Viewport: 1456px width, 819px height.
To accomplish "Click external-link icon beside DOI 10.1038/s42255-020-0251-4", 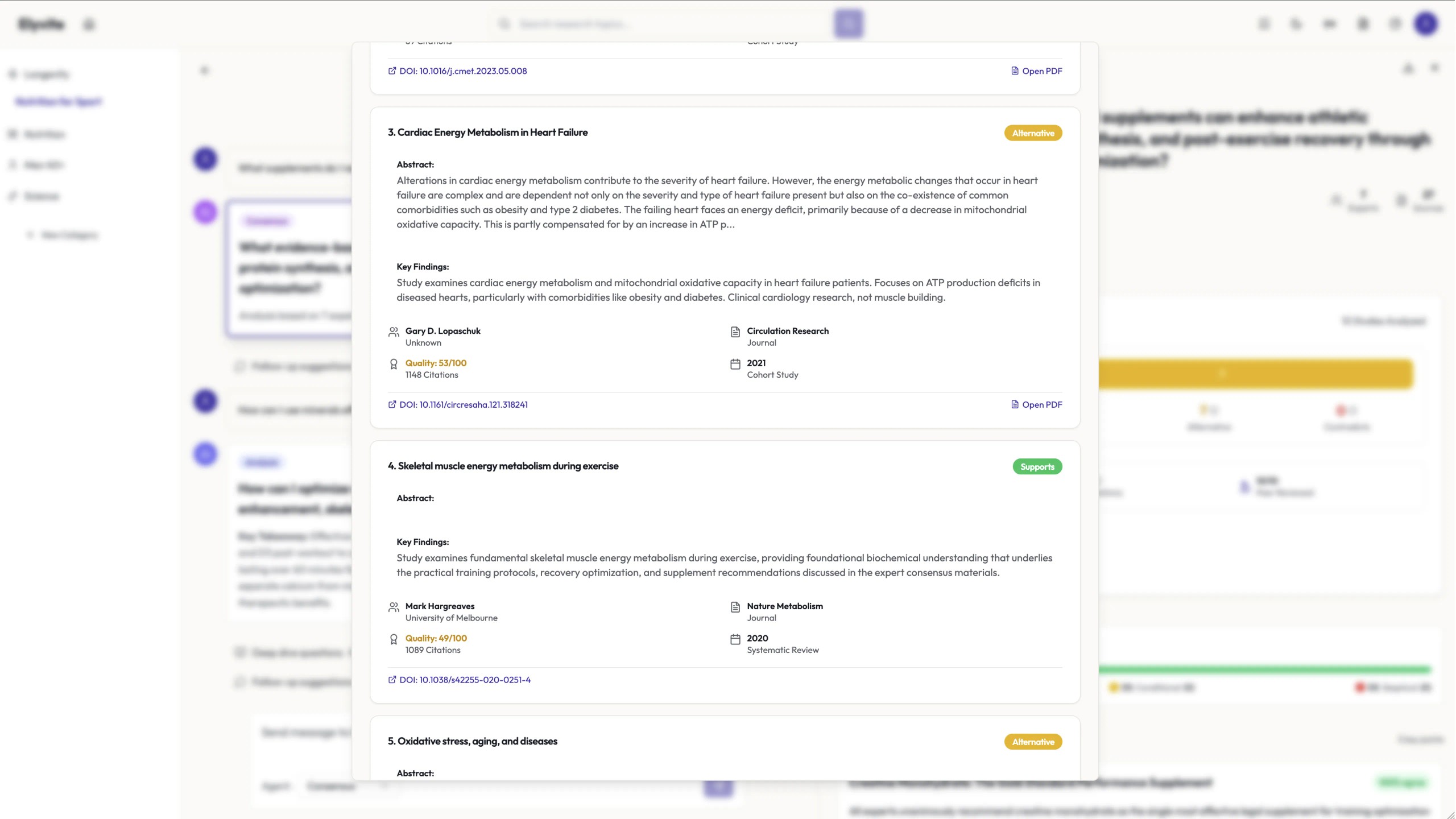I will click(392, 680).
